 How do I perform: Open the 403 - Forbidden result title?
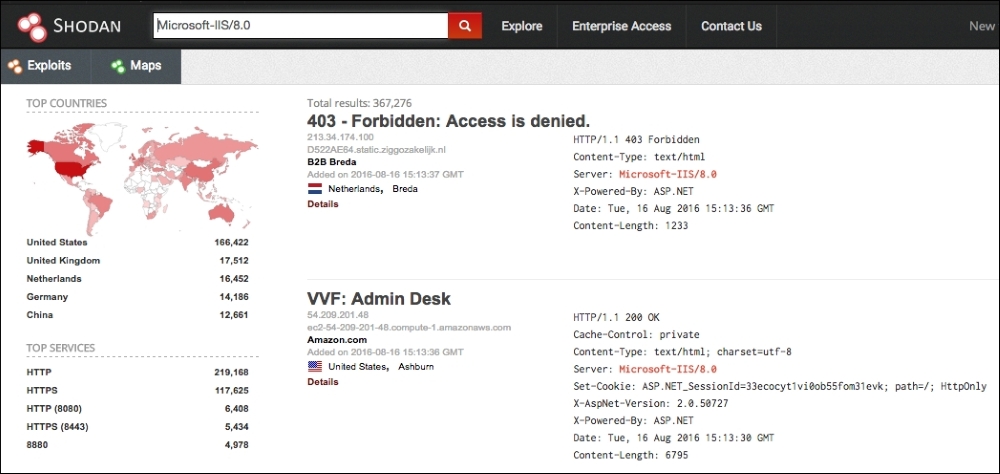point(448,121)
